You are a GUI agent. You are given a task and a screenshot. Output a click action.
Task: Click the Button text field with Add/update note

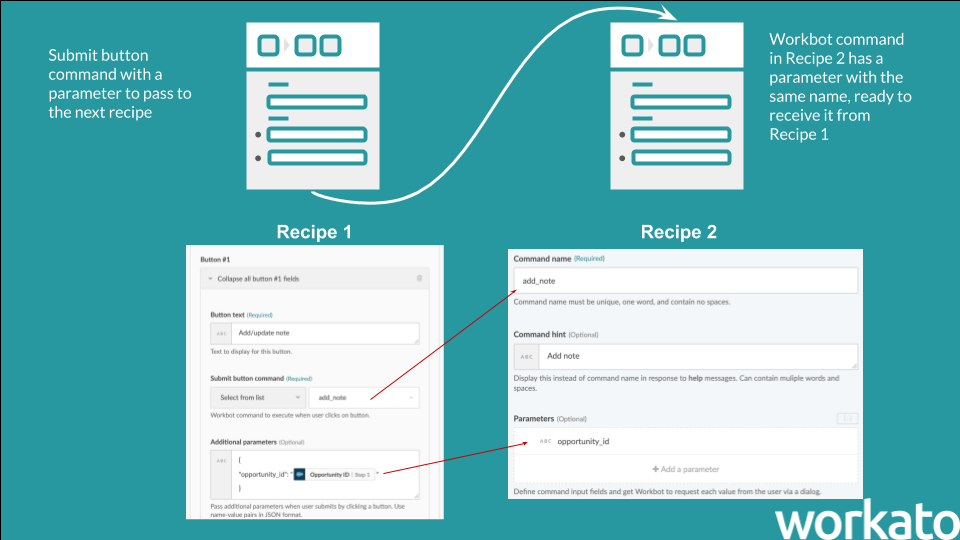325,333
